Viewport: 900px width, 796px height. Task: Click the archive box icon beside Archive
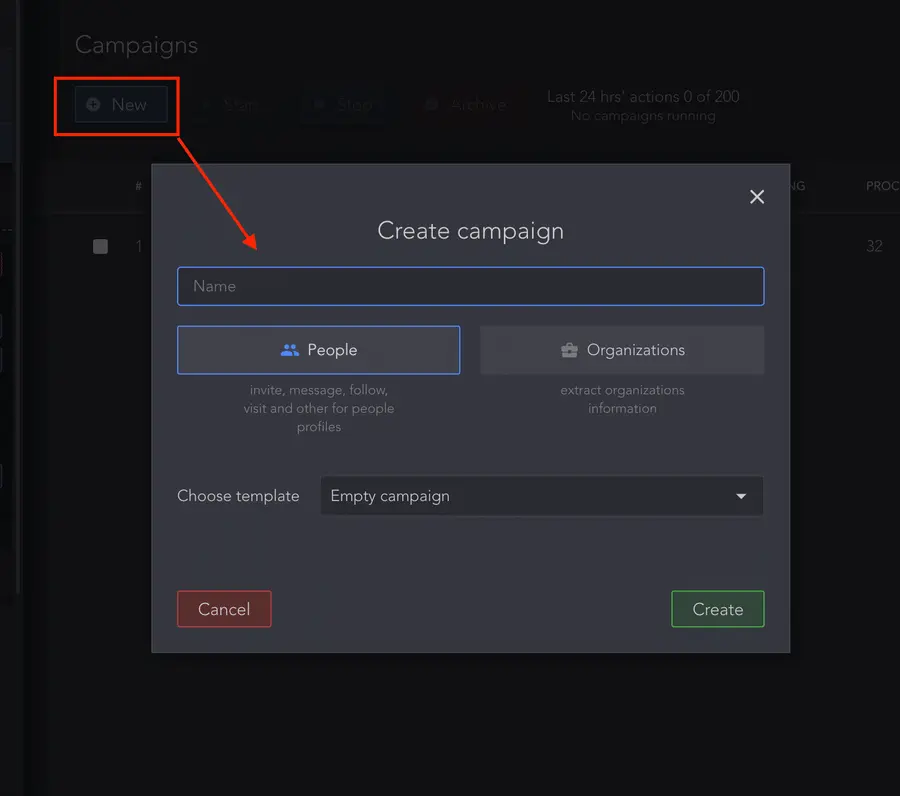432,104
